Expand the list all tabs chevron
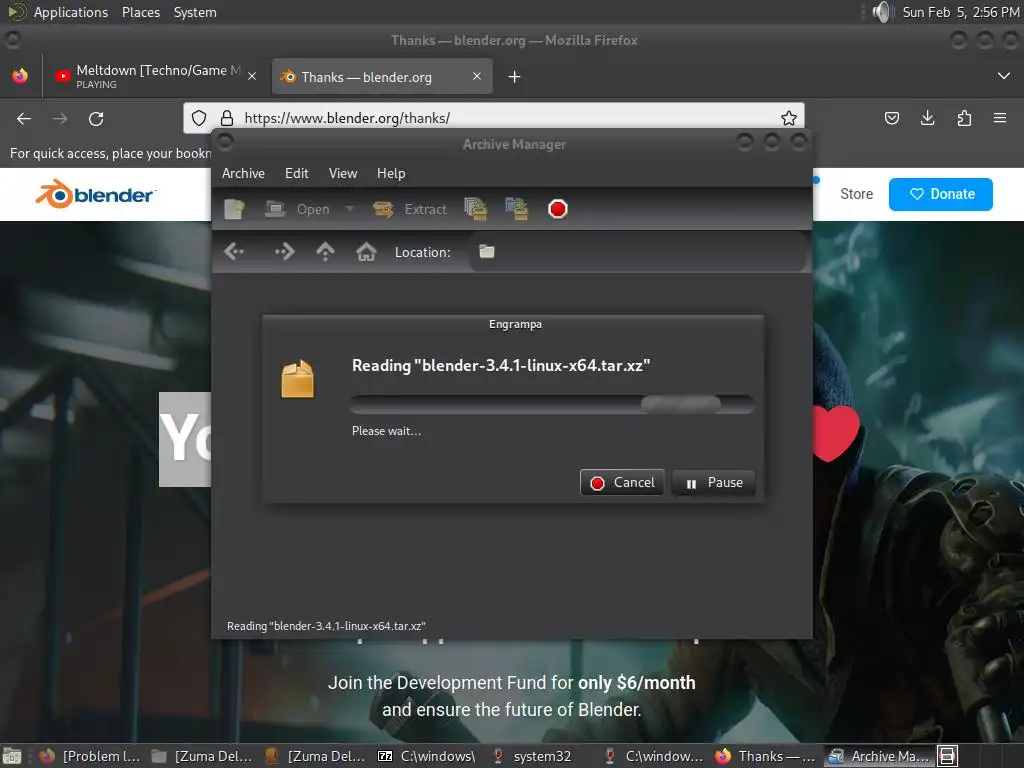Viewport: 1024px width, 768px height. [1004, 76]
